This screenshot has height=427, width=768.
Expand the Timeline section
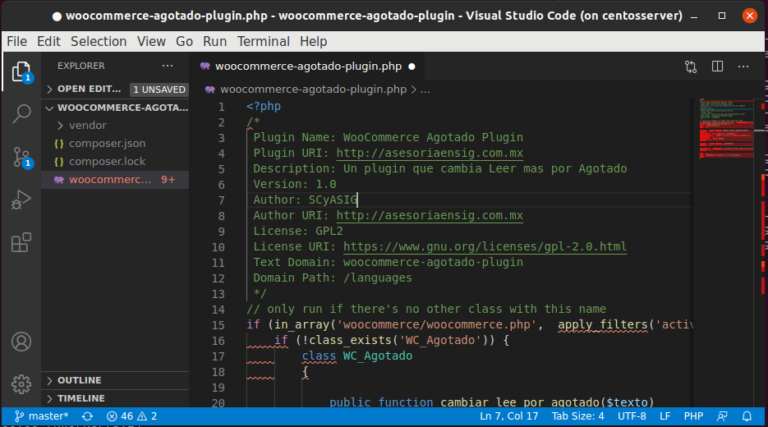pos(116,399)
